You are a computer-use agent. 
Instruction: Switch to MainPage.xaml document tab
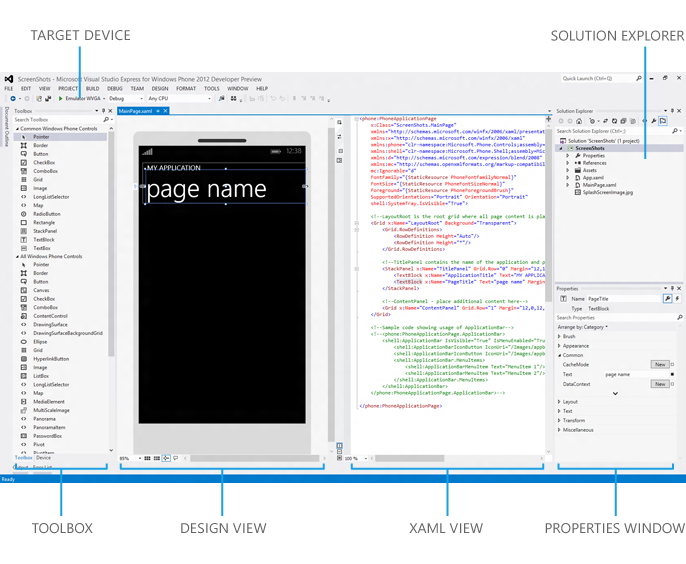135,111
